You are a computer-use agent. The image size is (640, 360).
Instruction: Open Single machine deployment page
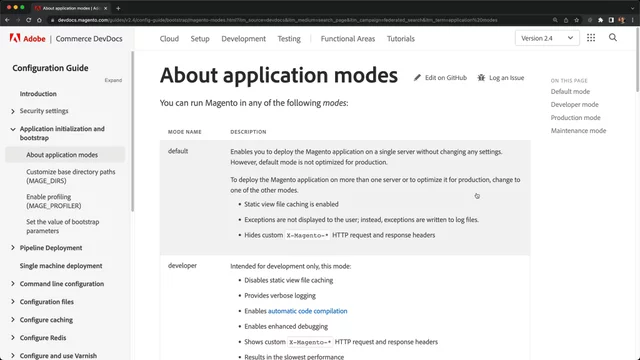coord(61,266)
